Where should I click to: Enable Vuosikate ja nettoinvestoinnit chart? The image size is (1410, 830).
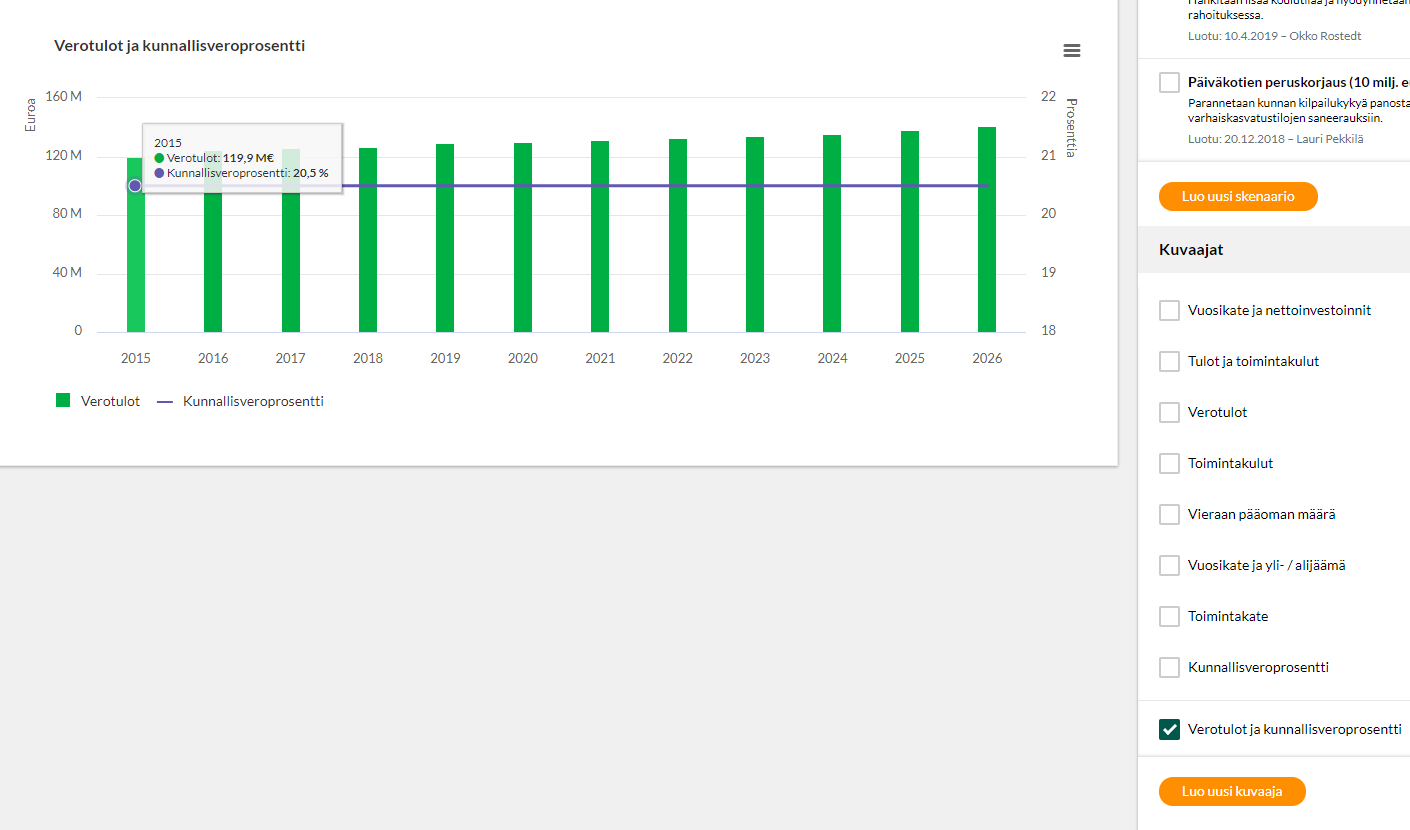point(1169,310)
